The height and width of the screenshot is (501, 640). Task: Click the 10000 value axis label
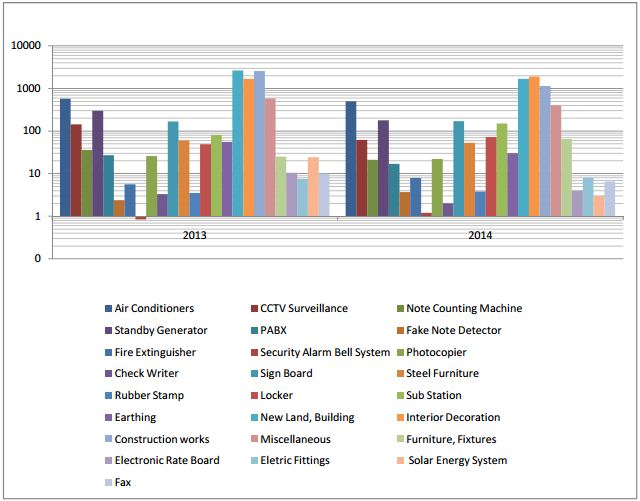(24, 47)
